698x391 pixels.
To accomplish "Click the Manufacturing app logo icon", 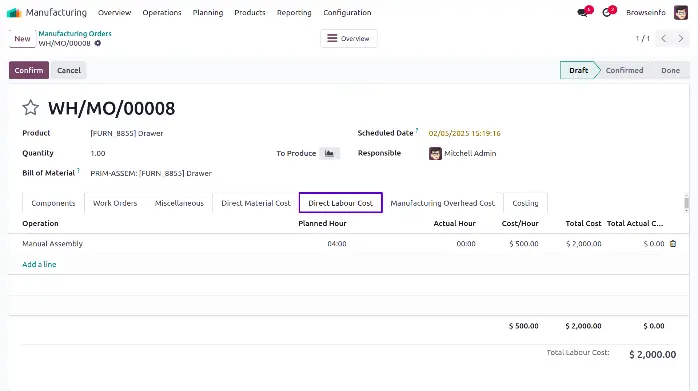I will pyautogui.click(x=14, y=12).
